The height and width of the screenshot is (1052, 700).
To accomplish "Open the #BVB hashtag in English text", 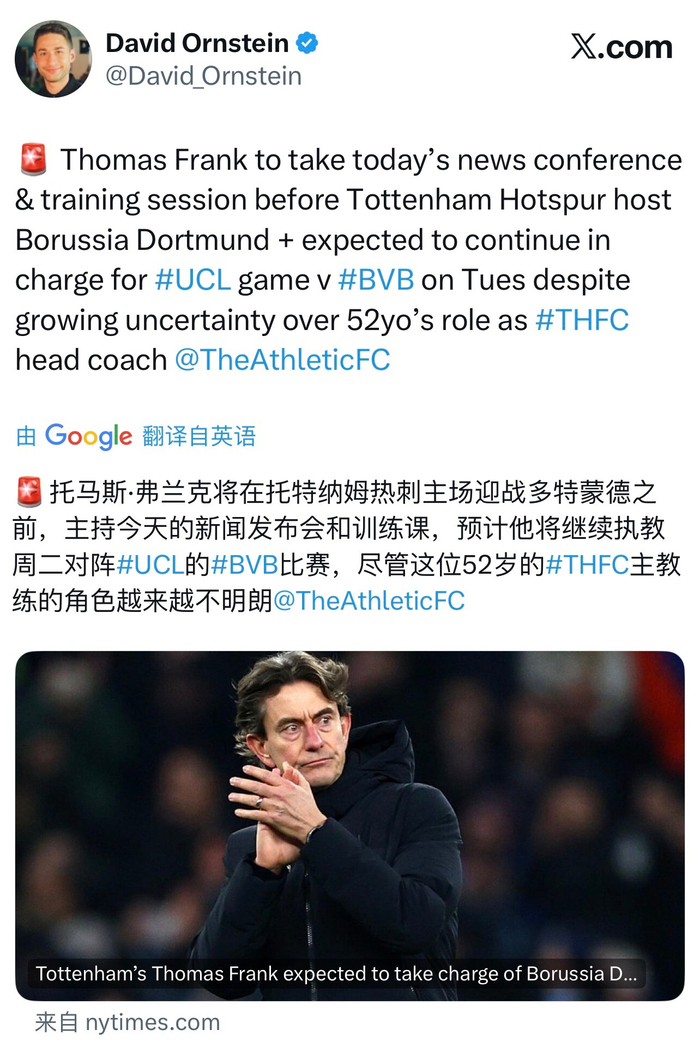I will [376, 280].
